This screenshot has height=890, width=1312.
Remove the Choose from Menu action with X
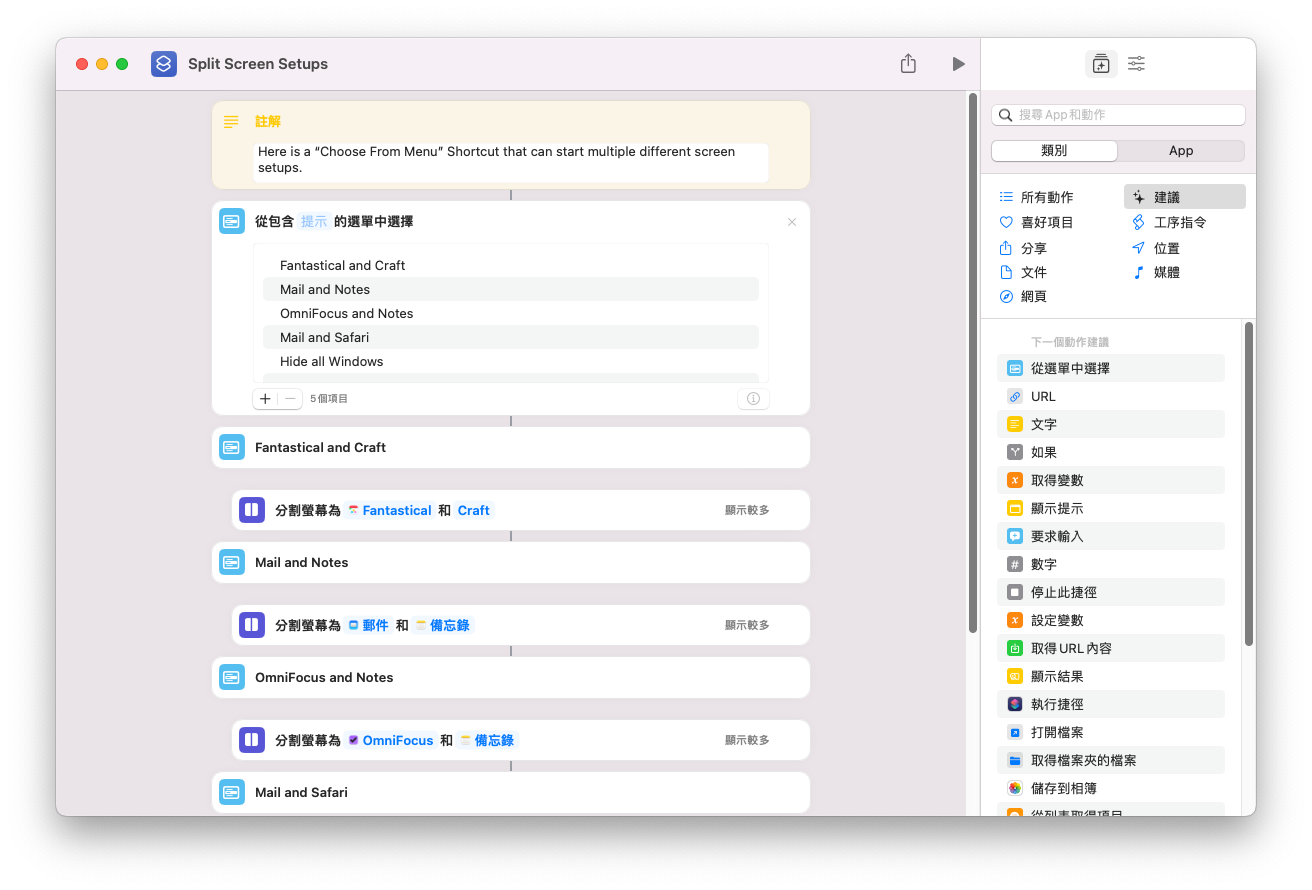click(792, 222)
